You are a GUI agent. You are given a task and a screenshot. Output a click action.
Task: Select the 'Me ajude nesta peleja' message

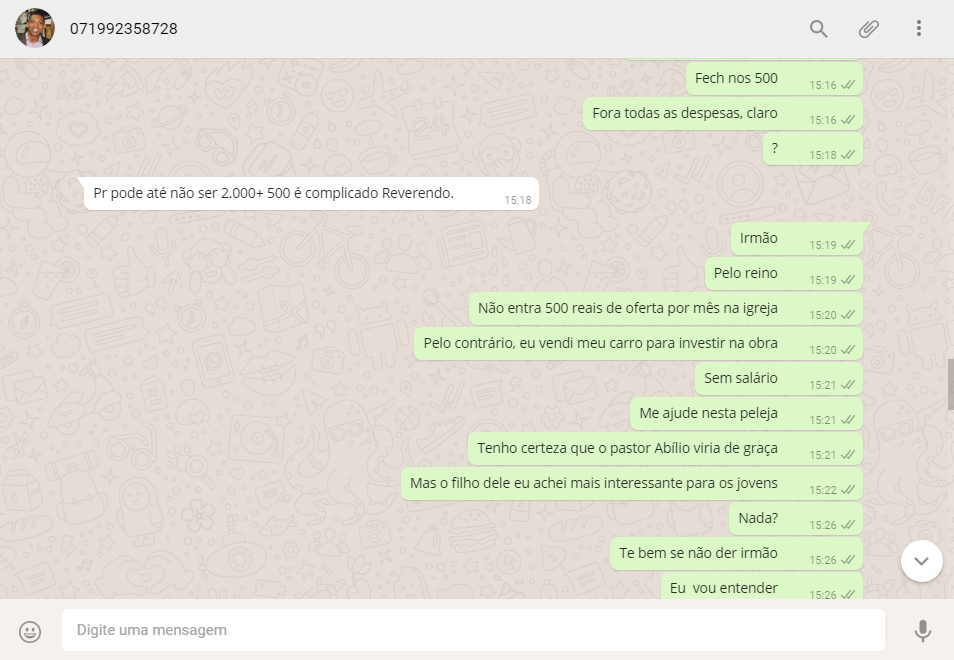[x=747, y=414]
